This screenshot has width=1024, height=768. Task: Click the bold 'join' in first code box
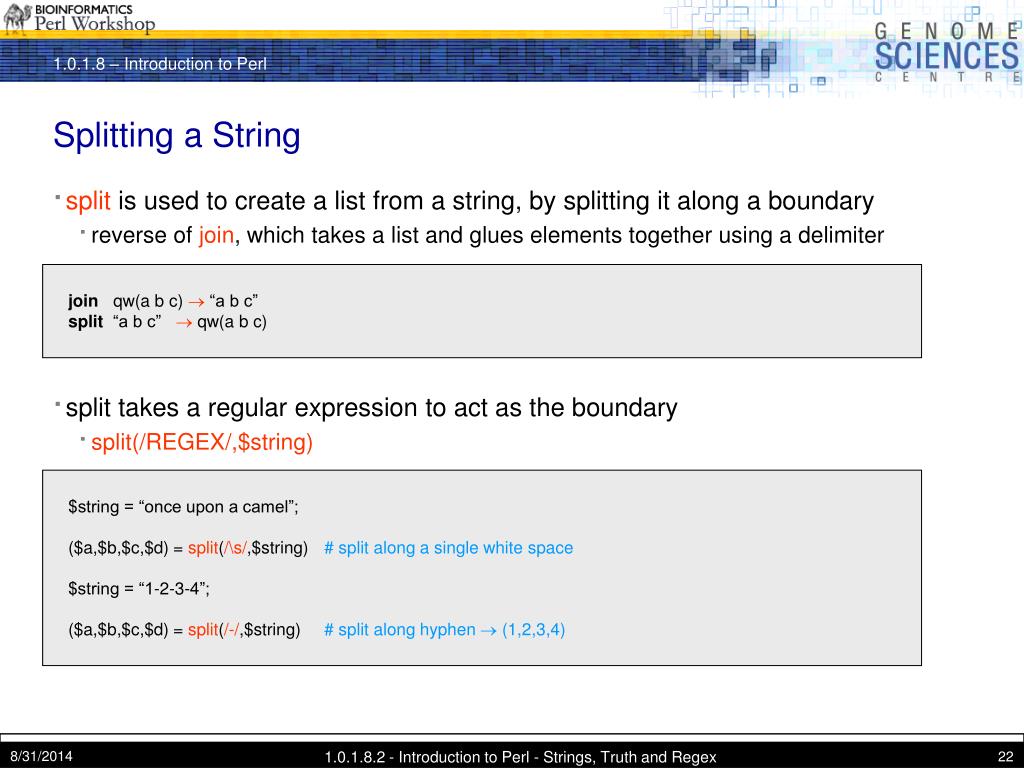tap(83, 301)
